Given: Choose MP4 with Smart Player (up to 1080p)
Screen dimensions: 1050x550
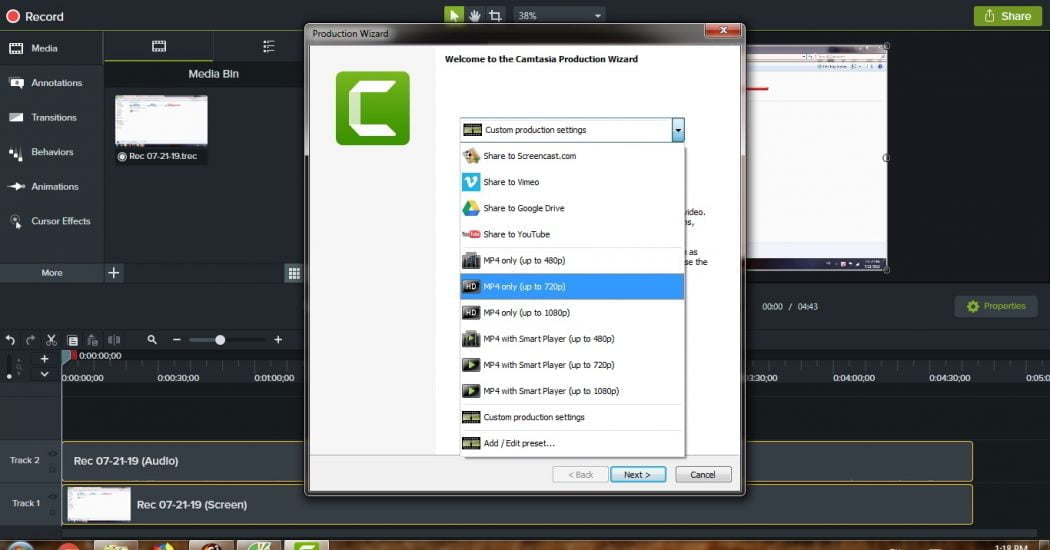Looking at the screenshot, I should pyautogui.click(x=572, y=391).
